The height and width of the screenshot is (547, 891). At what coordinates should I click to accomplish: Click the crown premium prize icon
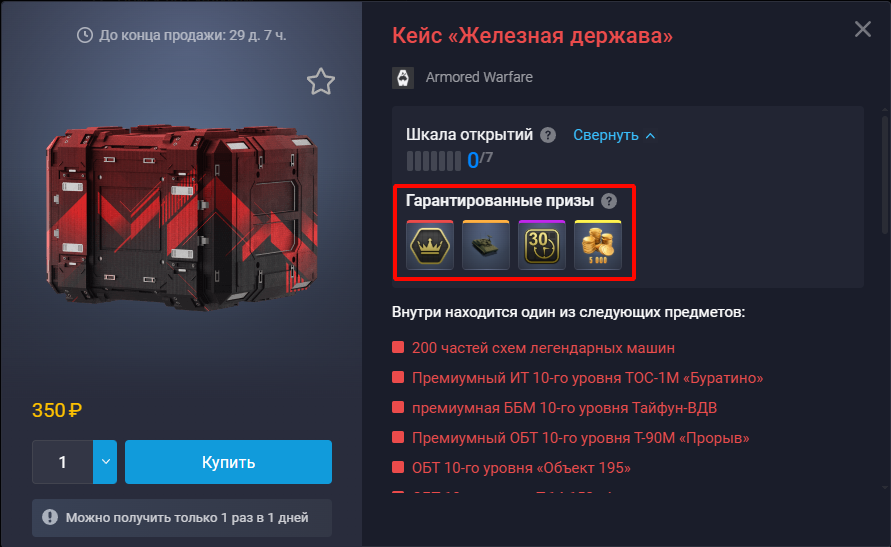pos(430,245)
